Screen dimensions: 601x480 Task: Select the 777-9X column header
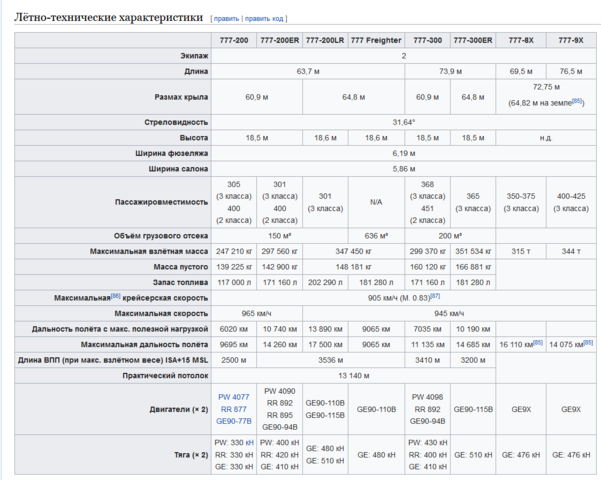pyautogui.click(x=571, y=40)
